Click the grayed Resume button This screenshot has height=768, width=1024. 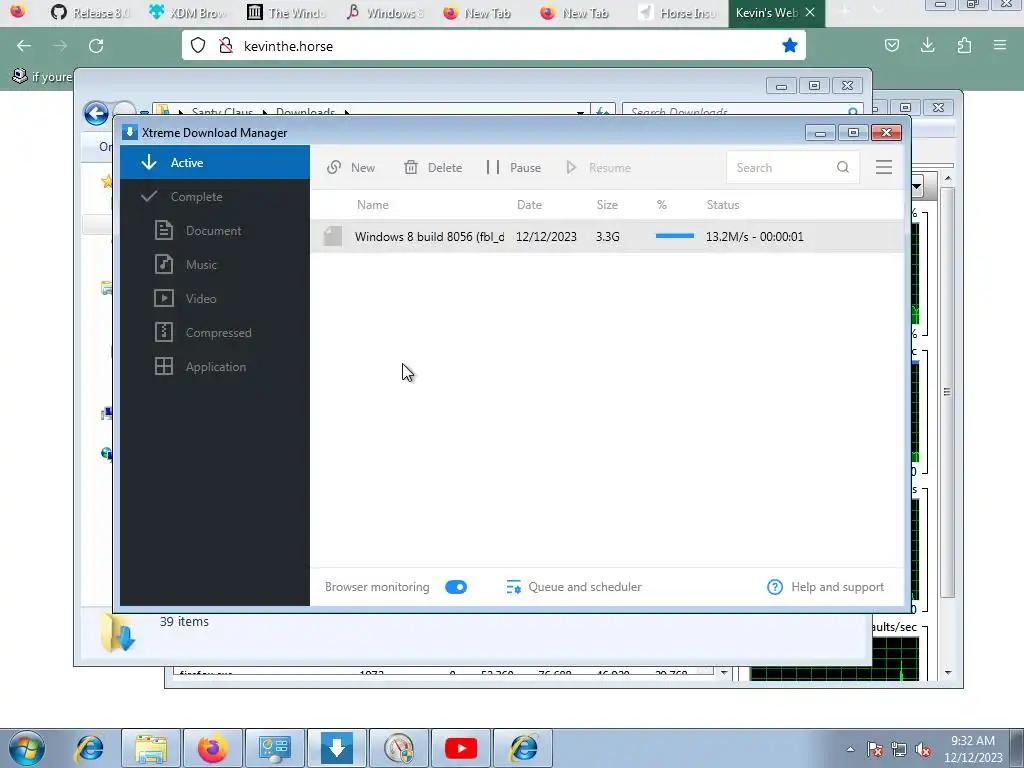click(x=598, y=168)
